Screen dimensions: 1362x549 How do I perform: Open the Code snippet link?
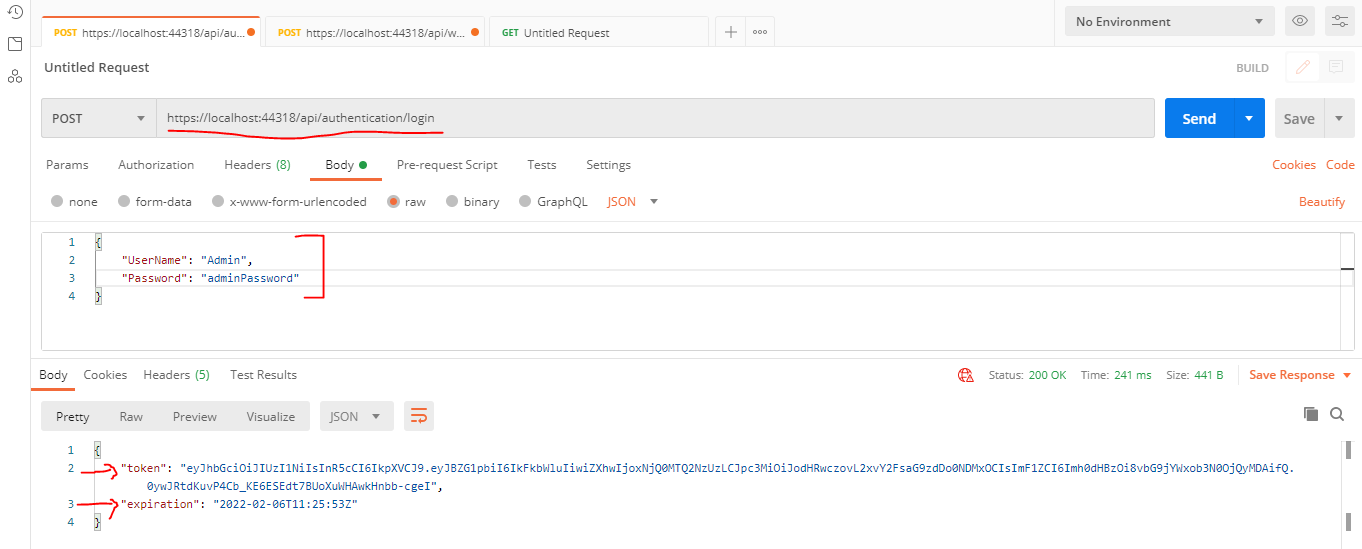coord(1340,164)
